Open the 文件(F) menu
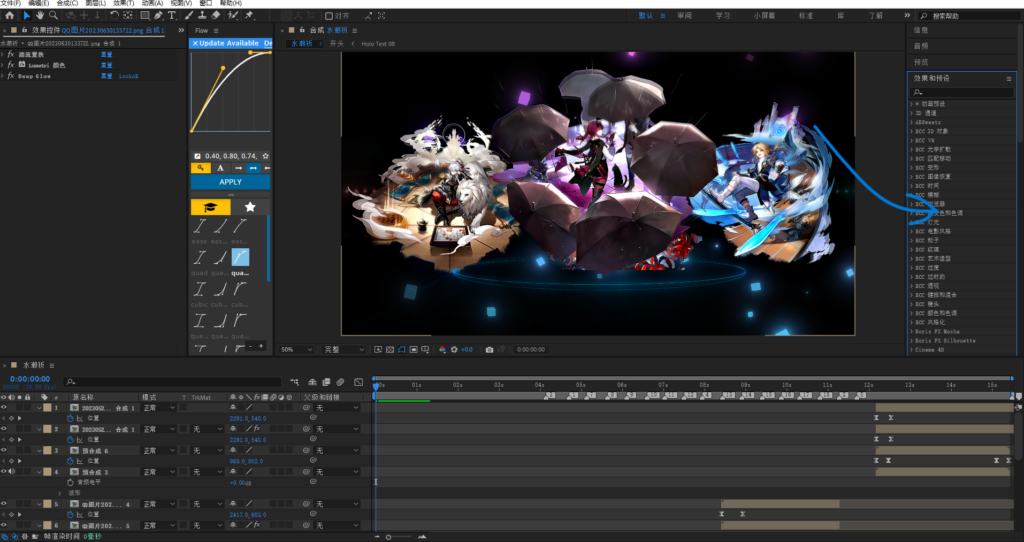Viewport: 1024px width, 542px height. 10,3
